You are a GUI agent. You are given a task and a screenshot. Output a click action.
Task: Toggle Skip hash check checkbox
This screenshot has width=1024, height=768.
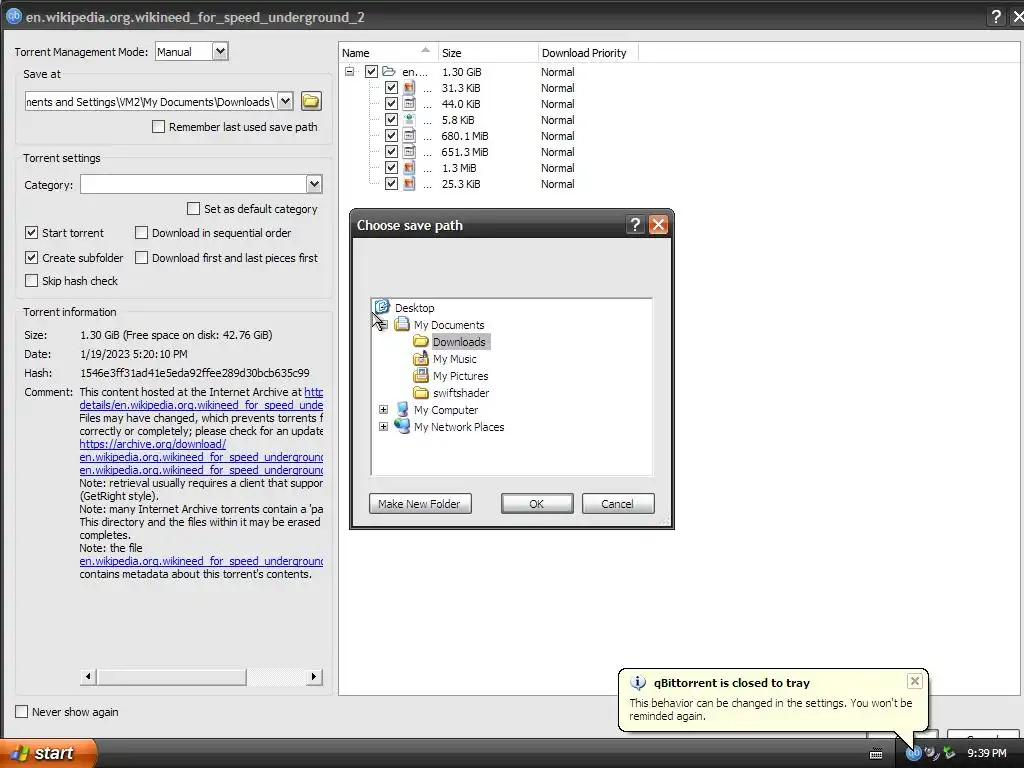[31, 280]
